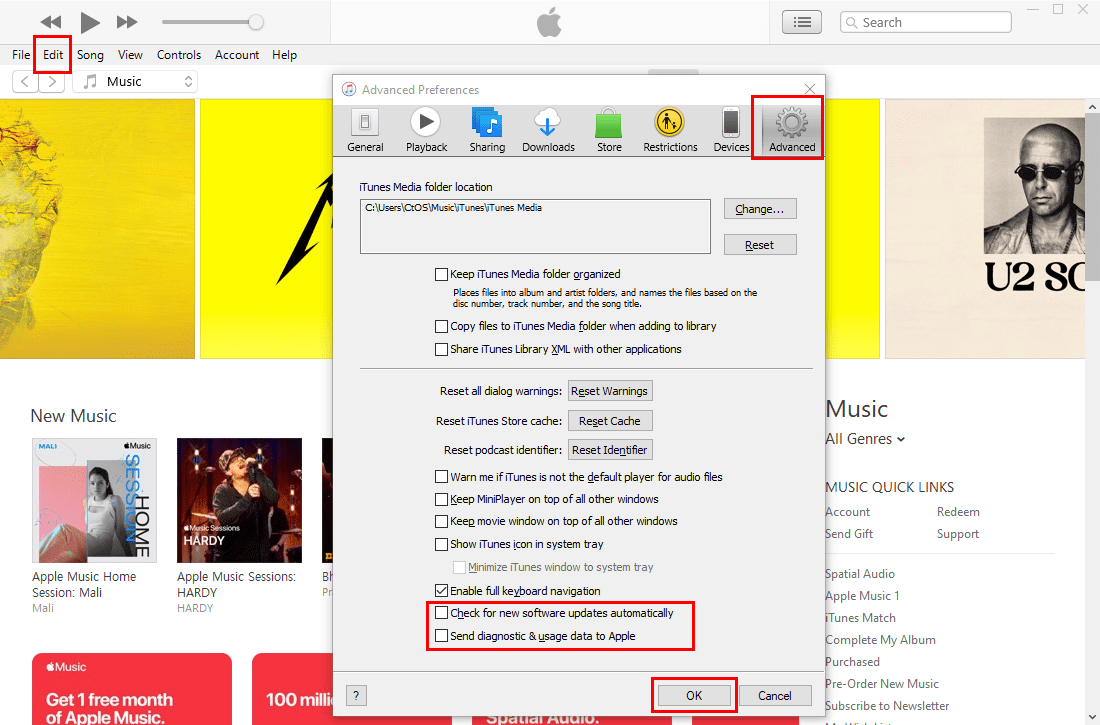Open the Controls menu
The height and width of the screenshot is (725, 1100).
178,55
